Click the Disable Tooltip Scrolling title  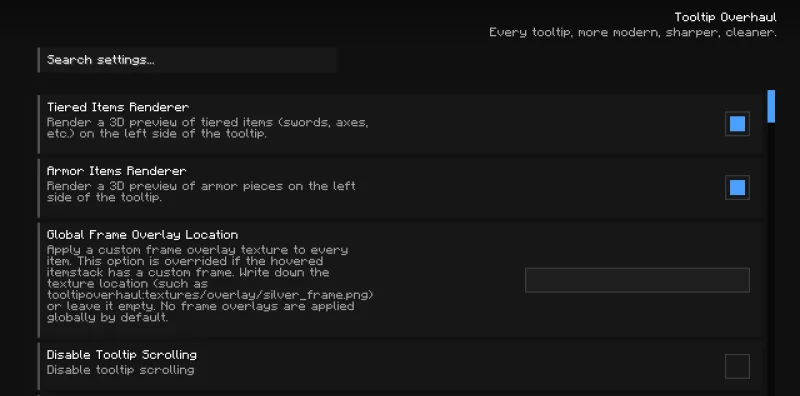pos(122,355)
